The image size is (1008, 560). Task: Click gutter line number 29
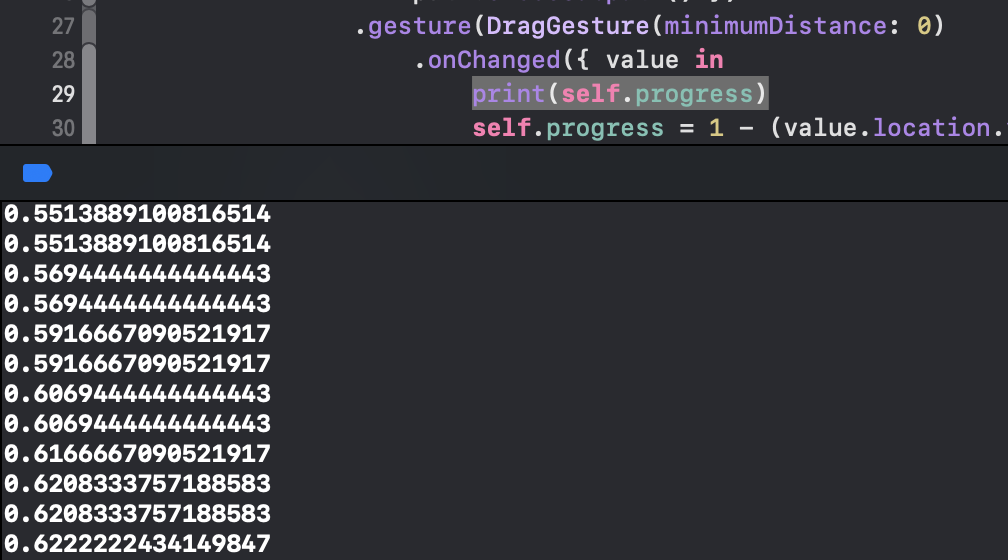63,94
